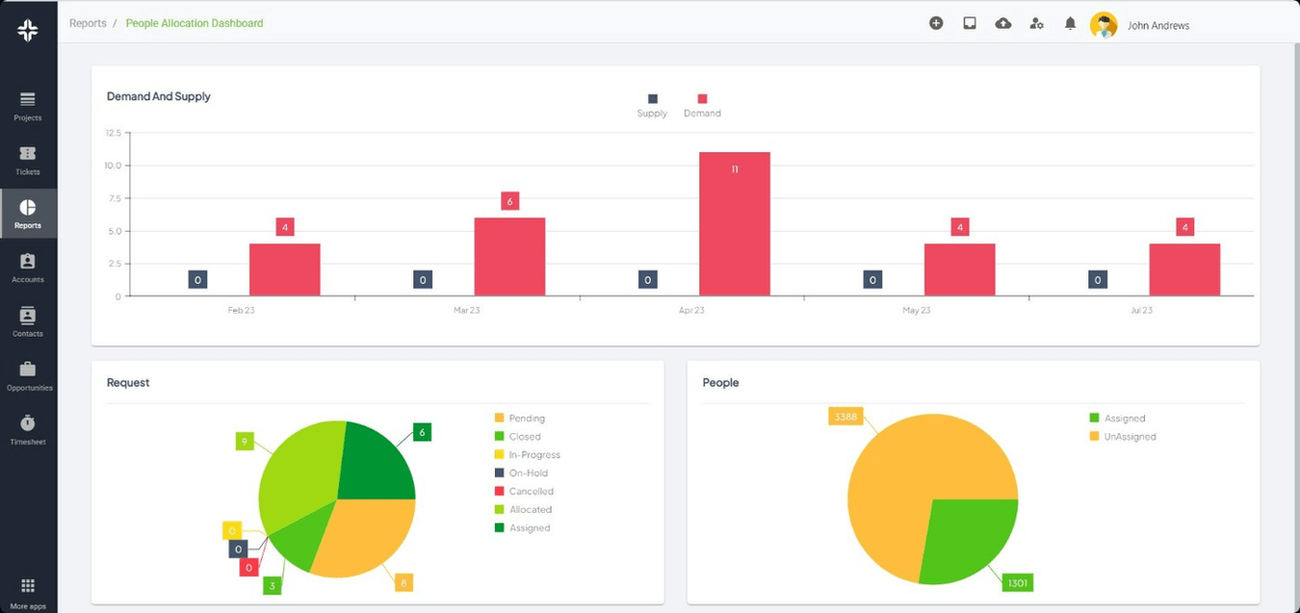Toggle Supply series in chart legend

(x=652, y=105)
